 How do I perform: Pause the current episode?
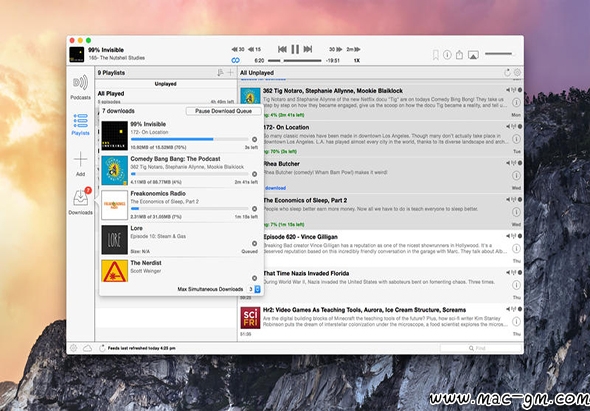295,49
